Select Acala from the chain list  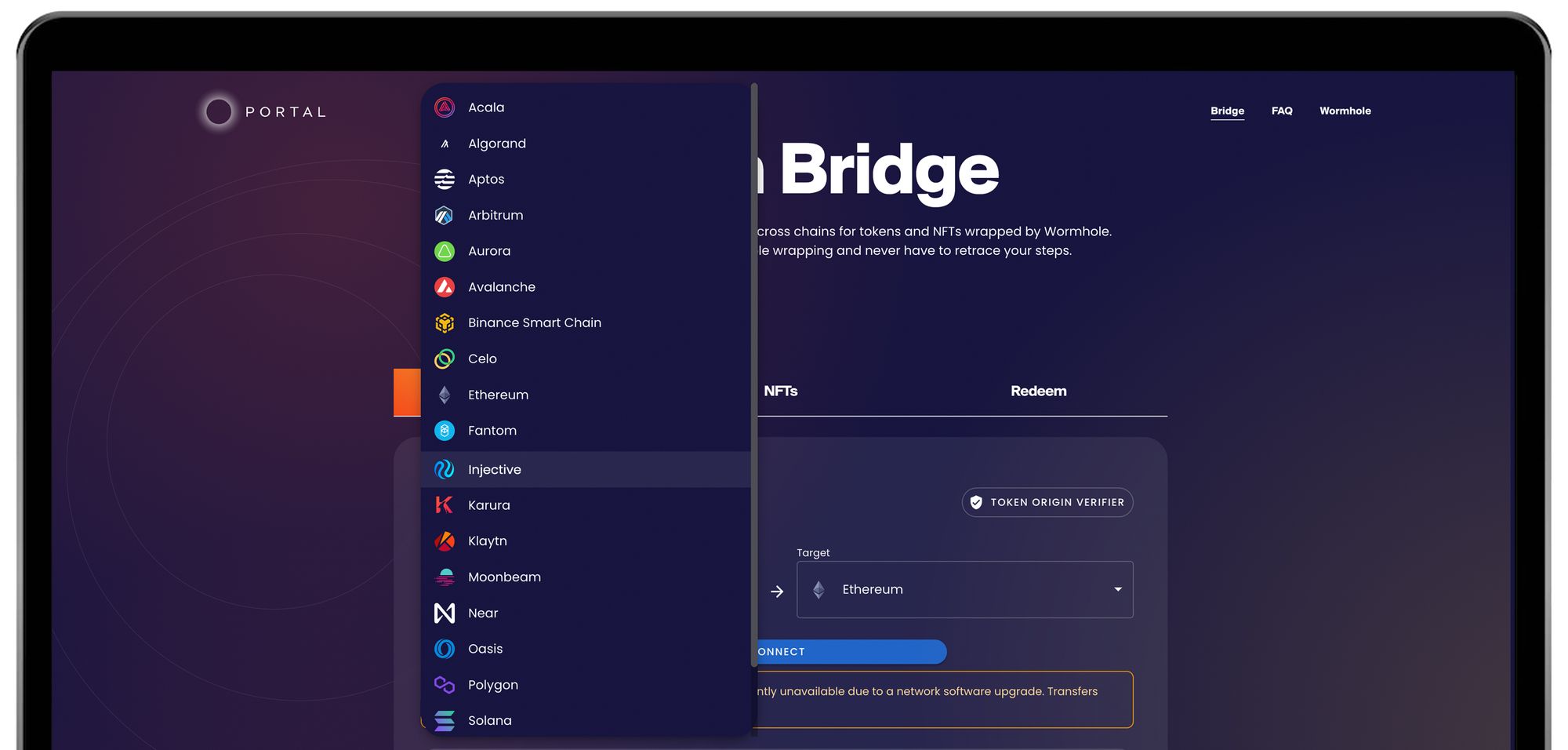586,107
